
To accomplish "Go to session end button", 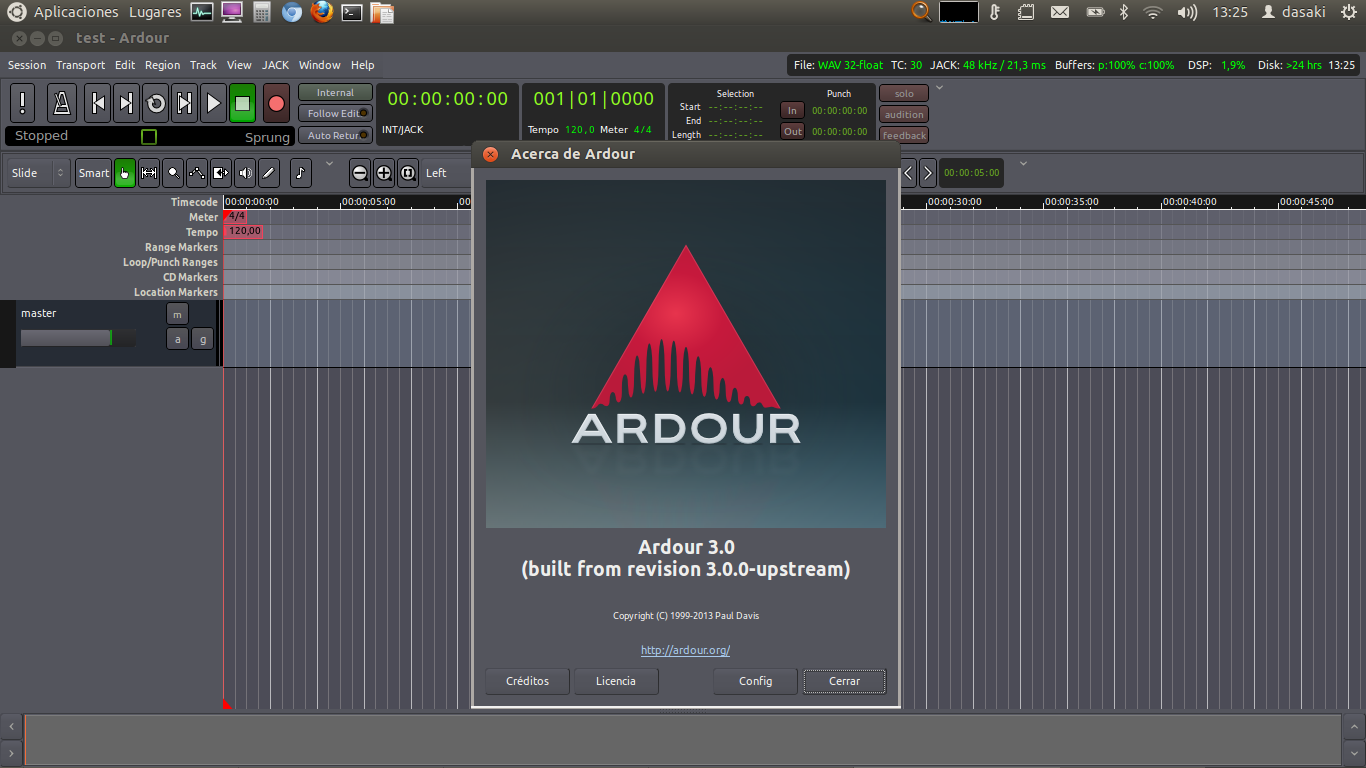I will coord(126,103).
